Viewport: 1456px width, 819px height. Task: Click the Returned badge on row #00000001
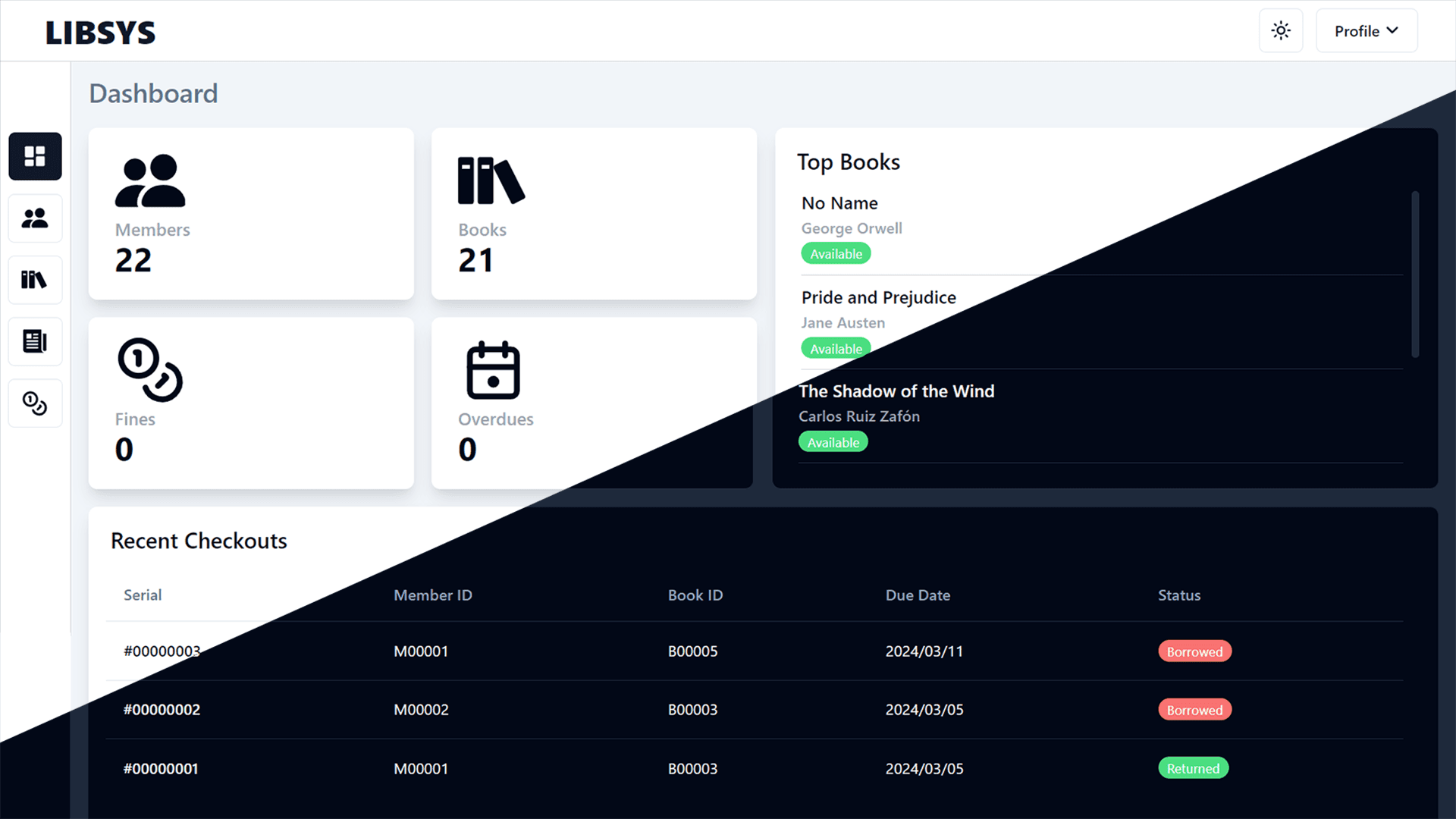tap(1193, 768)
